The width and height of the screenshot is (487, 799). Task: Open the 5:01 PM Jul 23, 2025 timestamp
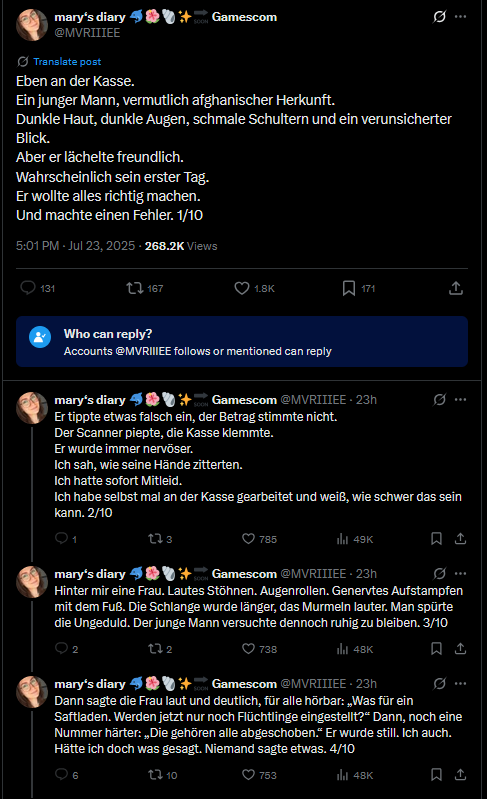75,246
